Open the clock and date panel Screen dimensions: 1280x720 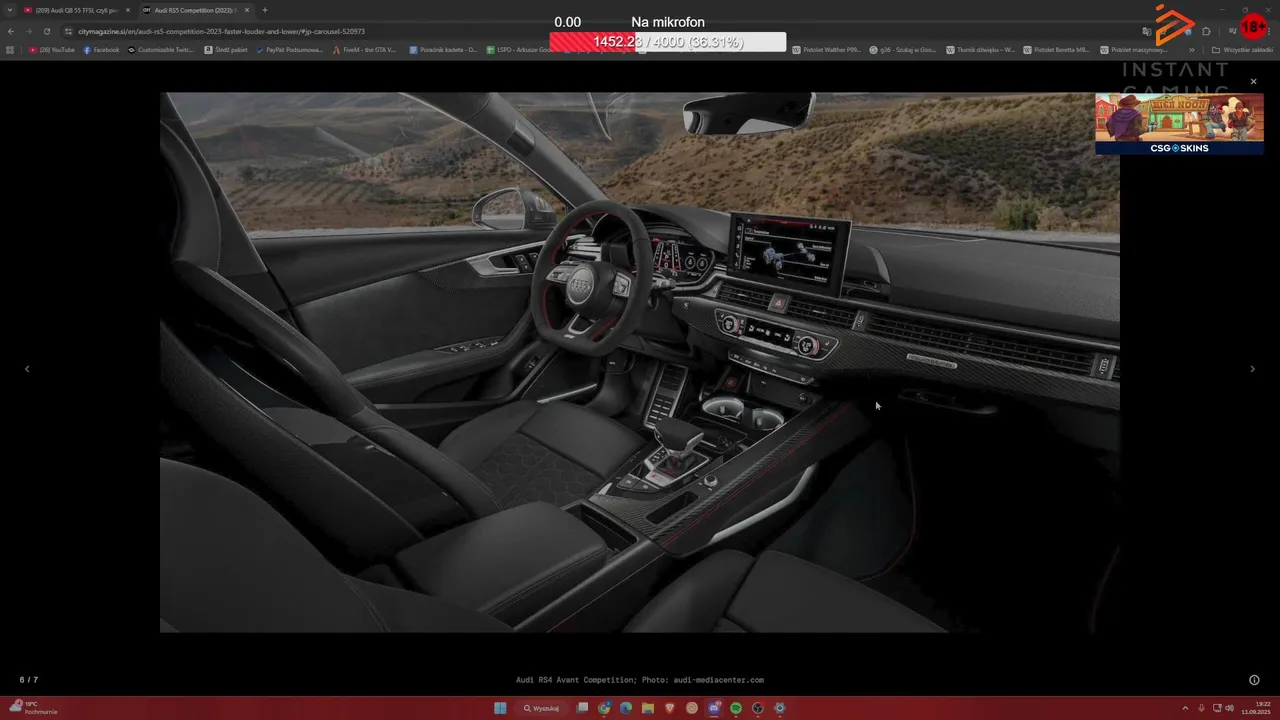pos(1256,708)
